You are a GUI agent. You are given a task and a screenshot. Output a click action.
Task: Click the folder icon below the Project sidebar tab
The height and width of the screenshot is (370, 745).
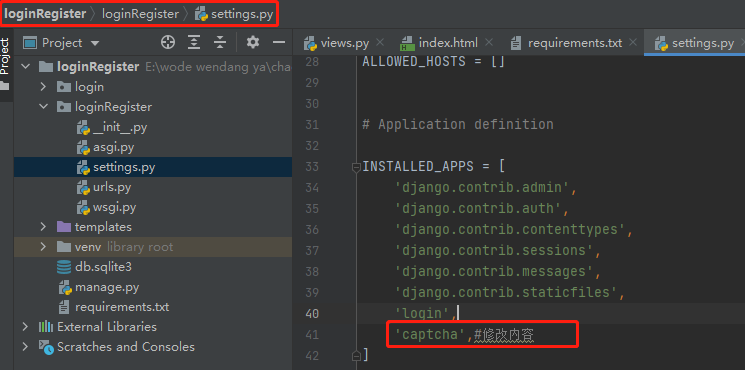click(x=5, y=86)
